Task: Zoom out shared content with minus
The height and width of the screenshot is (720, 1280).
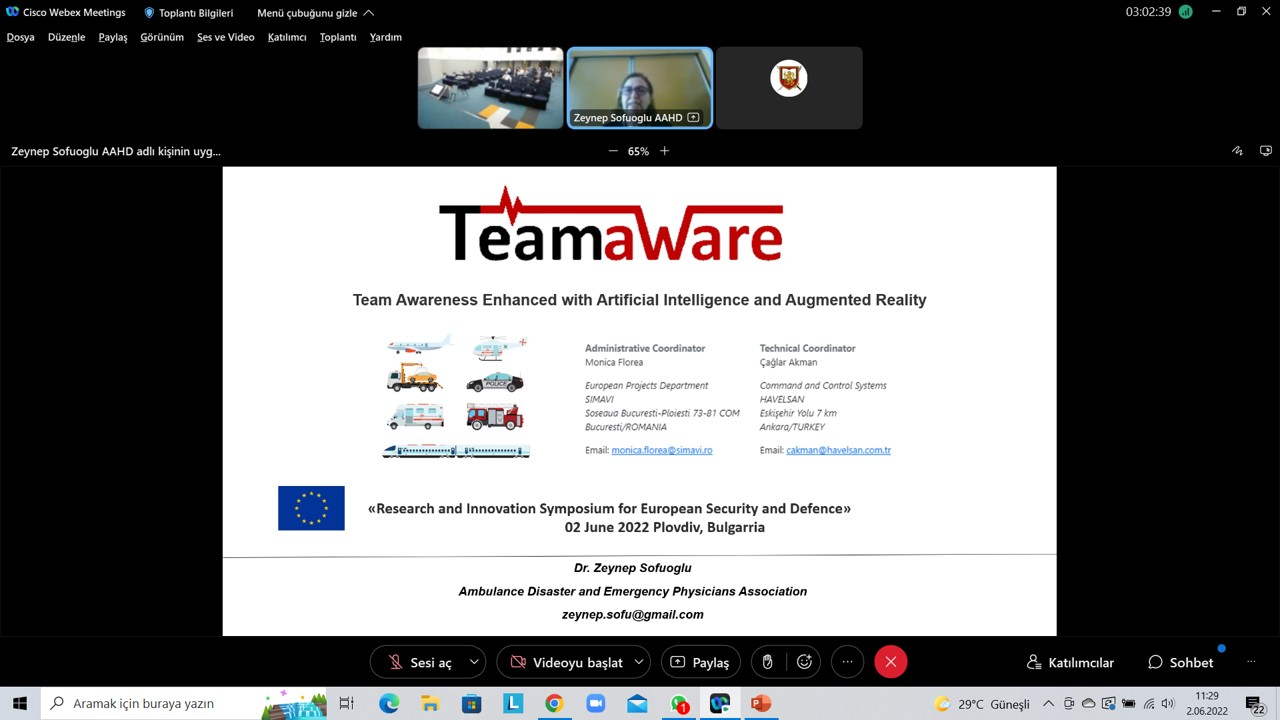Action: [x=613, y=151]
